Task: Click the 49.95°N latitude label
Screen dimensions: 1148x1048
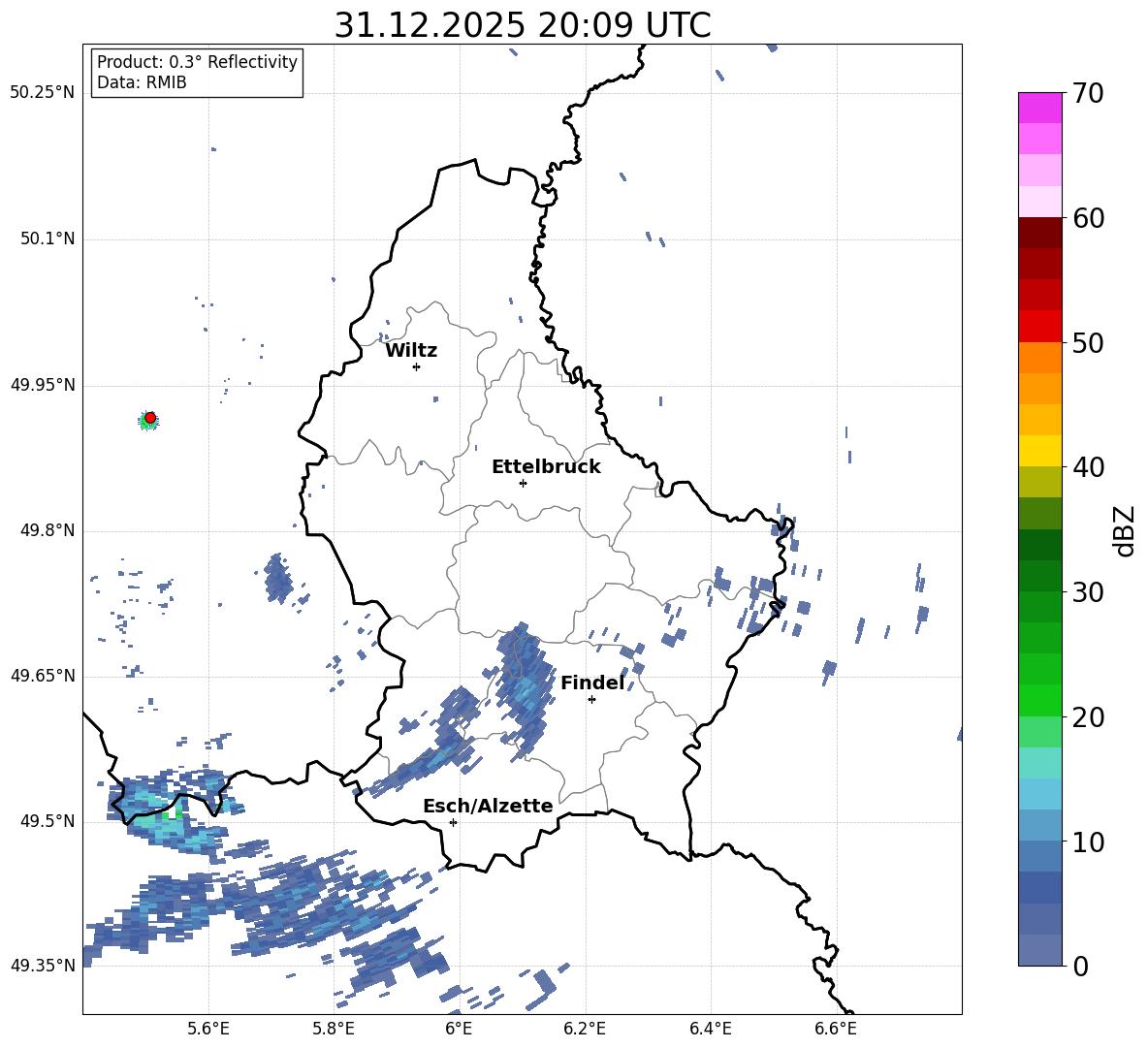Action: pyautogui.click(x=43, y=385)
